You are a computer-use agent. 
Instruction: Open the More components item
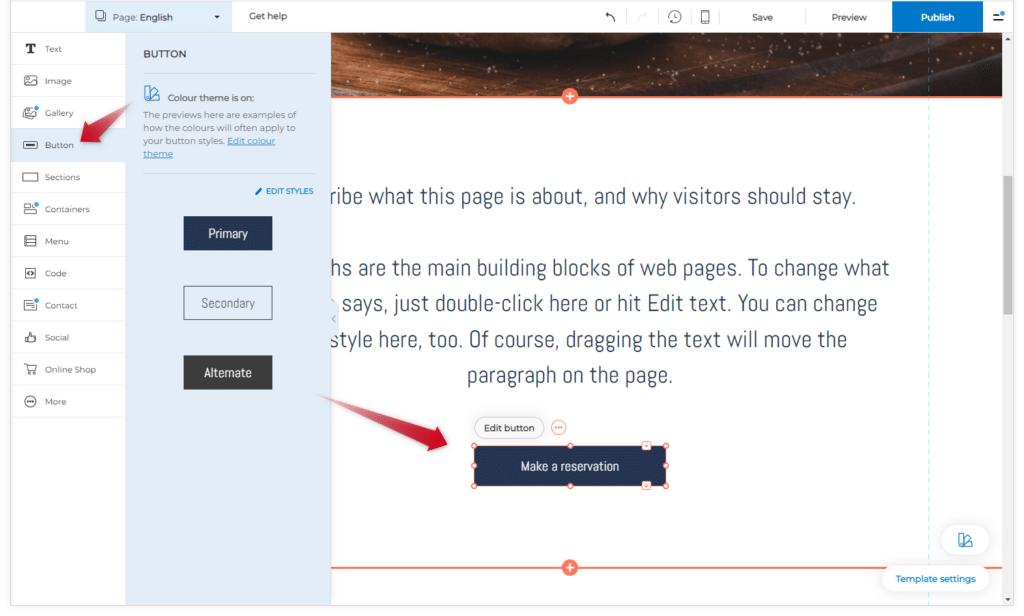[56, 402]
